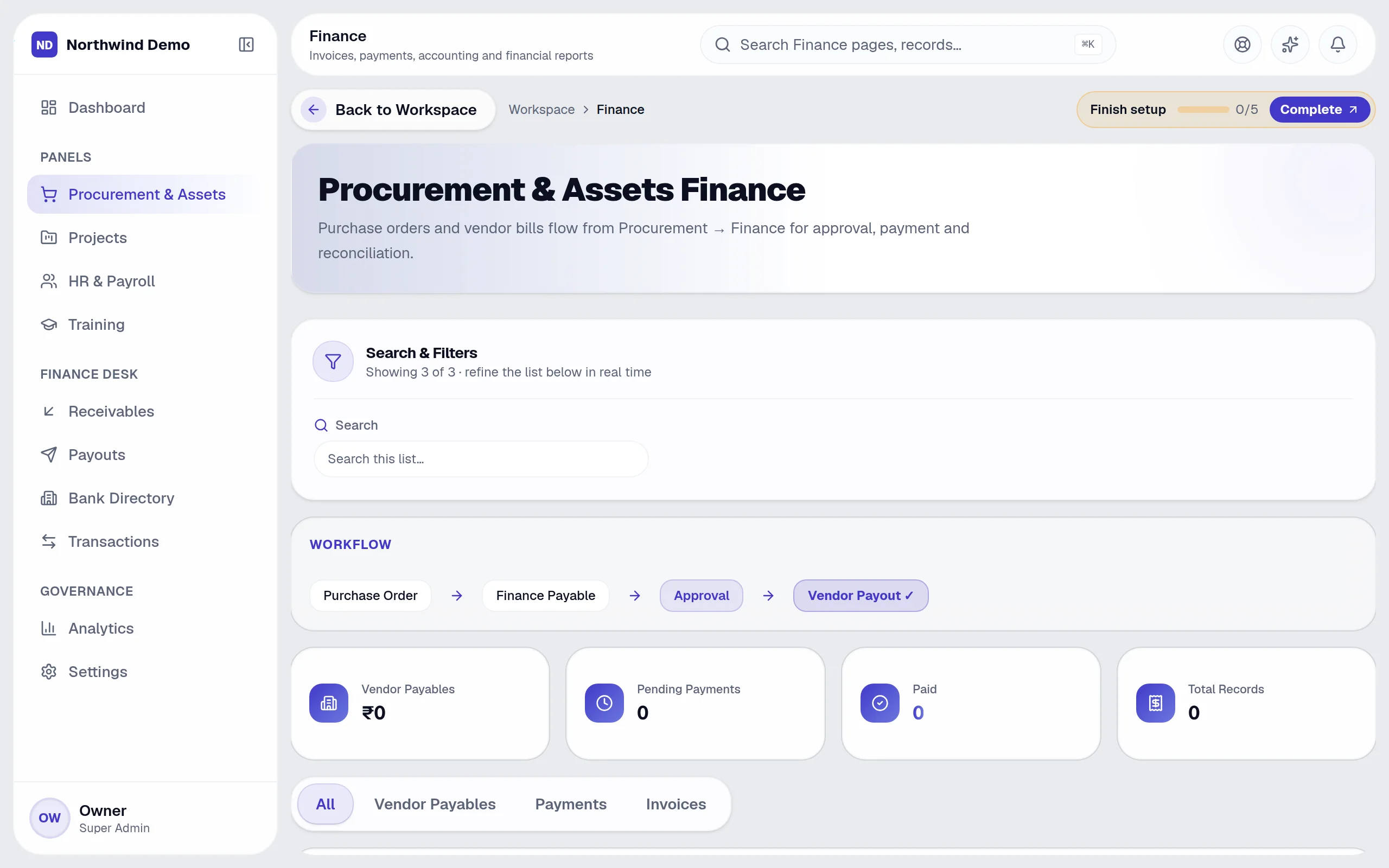Viewport: 1389px width, 868px height.
Task: Click Back to Workspace button
Action: click(393, 110)
